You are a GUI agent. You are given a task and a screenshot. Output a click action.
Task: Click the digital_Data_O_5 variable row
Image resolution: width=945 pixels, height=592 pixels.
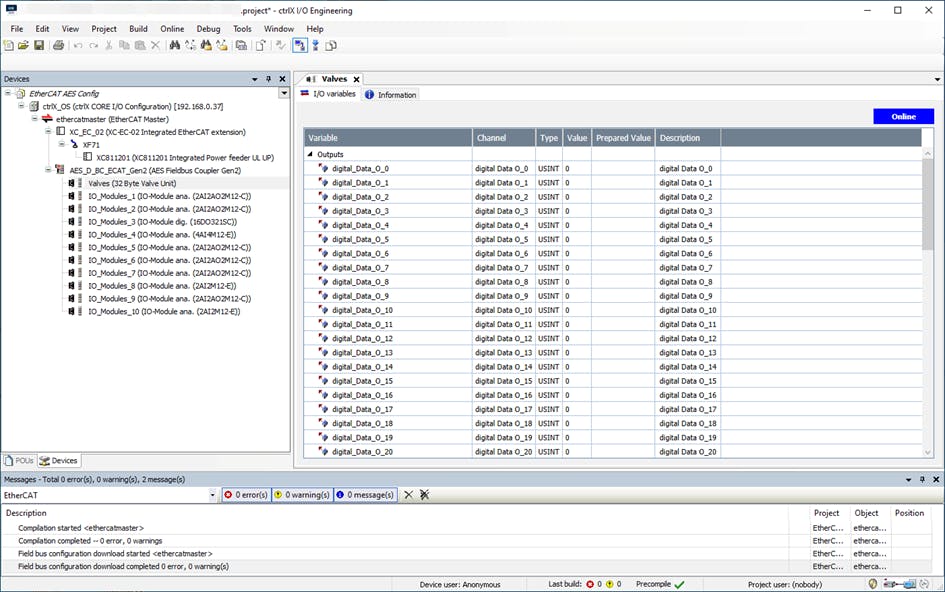click(x=612, y=239)
